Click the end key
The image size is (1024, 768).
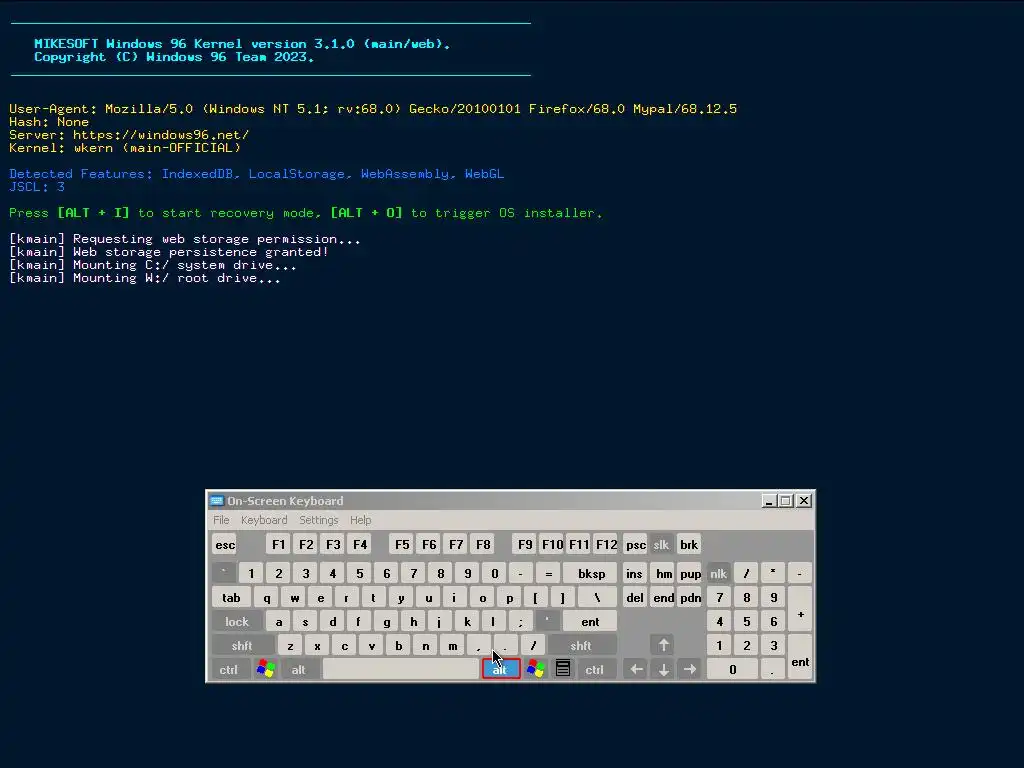[664, 598]
